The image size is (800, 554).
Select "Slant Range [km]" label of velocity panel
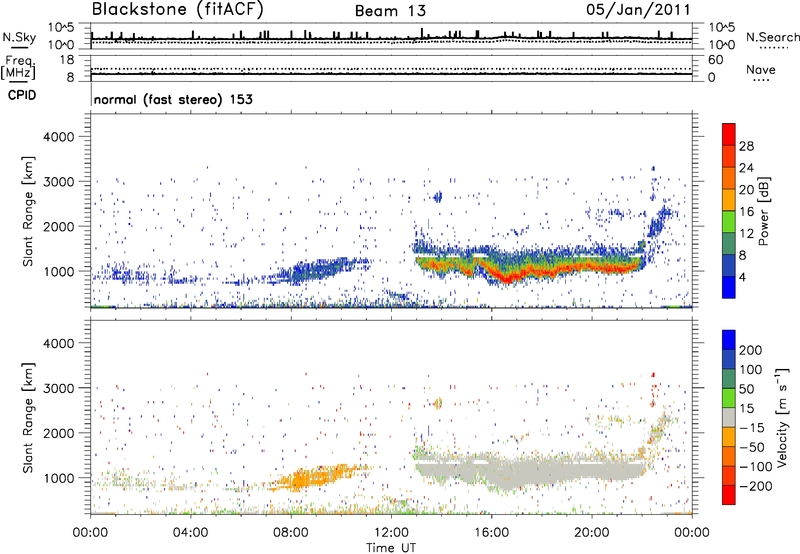click(28, 418)
